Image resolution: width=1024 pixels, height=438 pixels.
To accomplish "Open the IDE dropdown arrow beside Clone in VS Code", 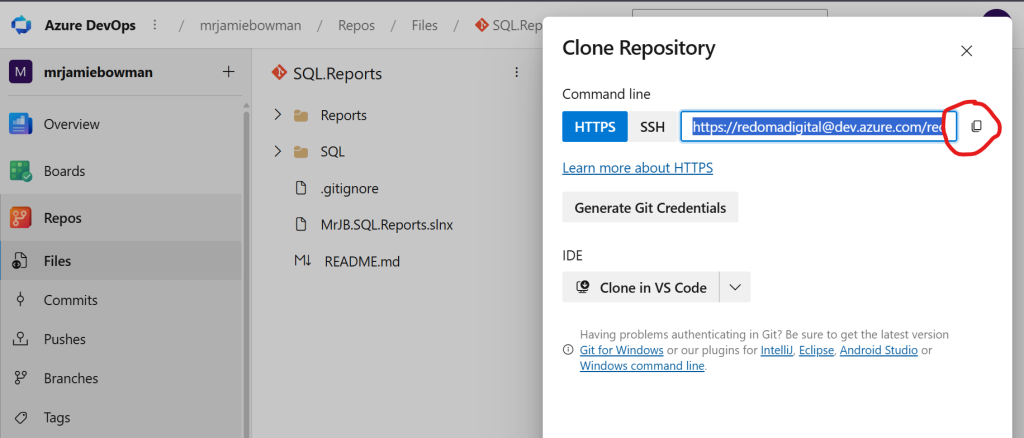I will coord(735,287).
